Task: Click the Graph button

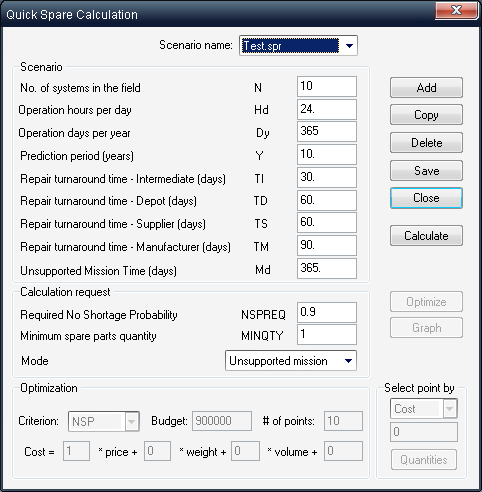Action: (426, 328)
